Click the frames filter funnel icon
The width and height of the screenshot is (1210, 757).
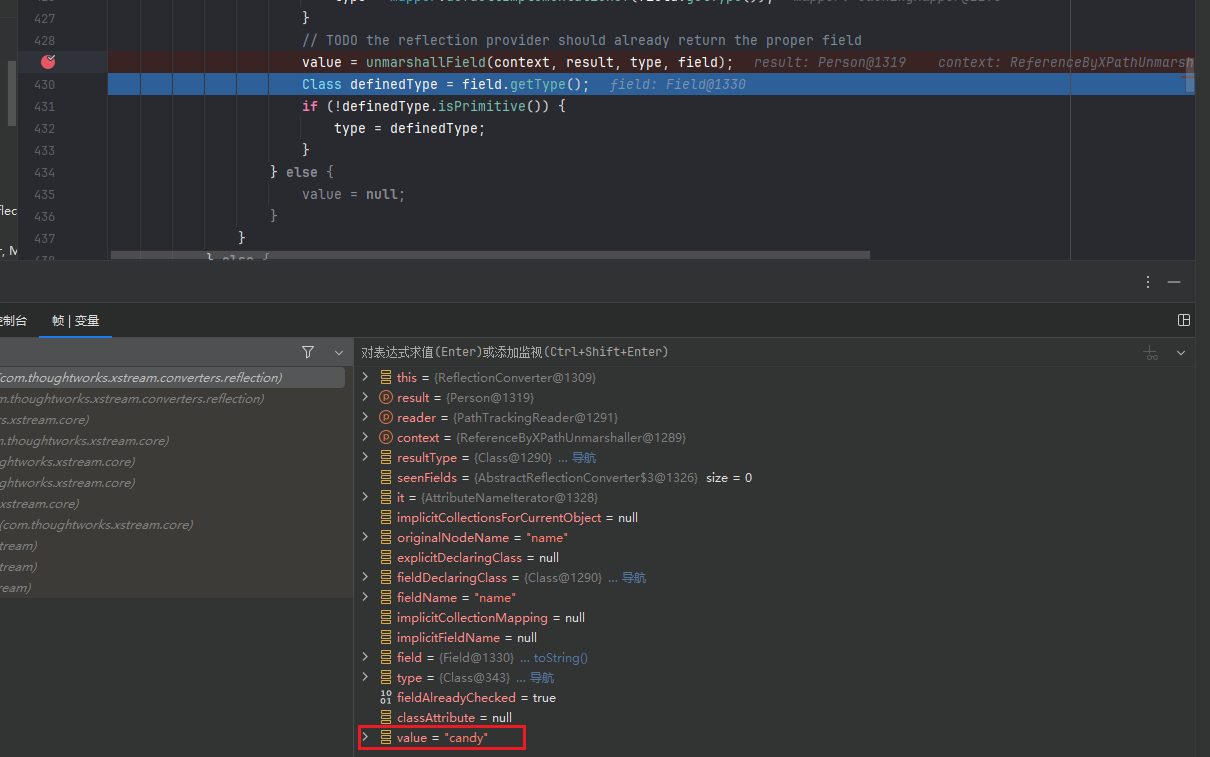(x=308, y=352)
